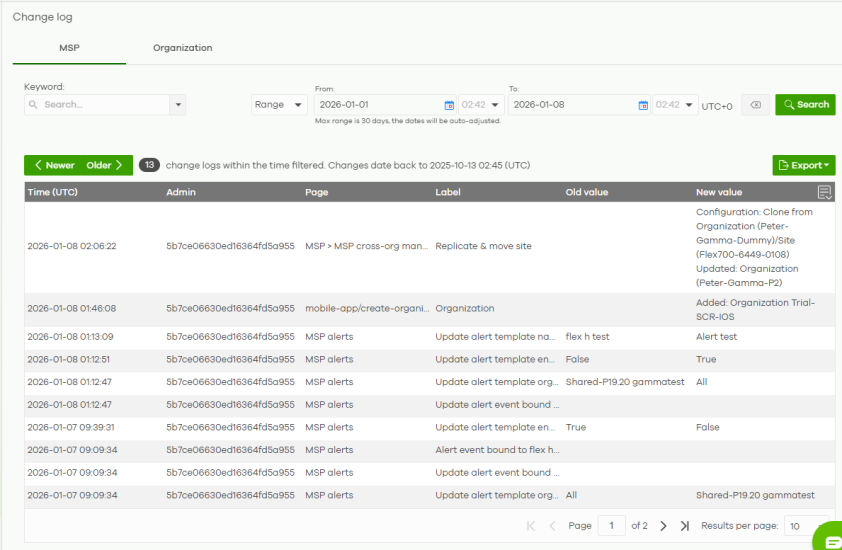The width and height of the screenshot is (842, 550).
Task: Click the To date calendar icon
Action: click(x=643, y=105)
